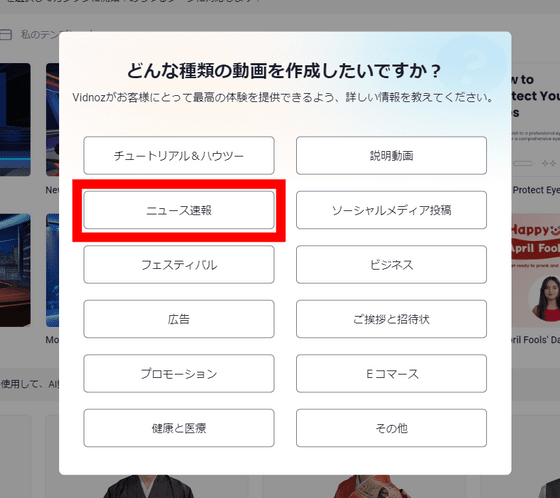Select その他 option
The image size is (560, 498).
tap(391, 428)
